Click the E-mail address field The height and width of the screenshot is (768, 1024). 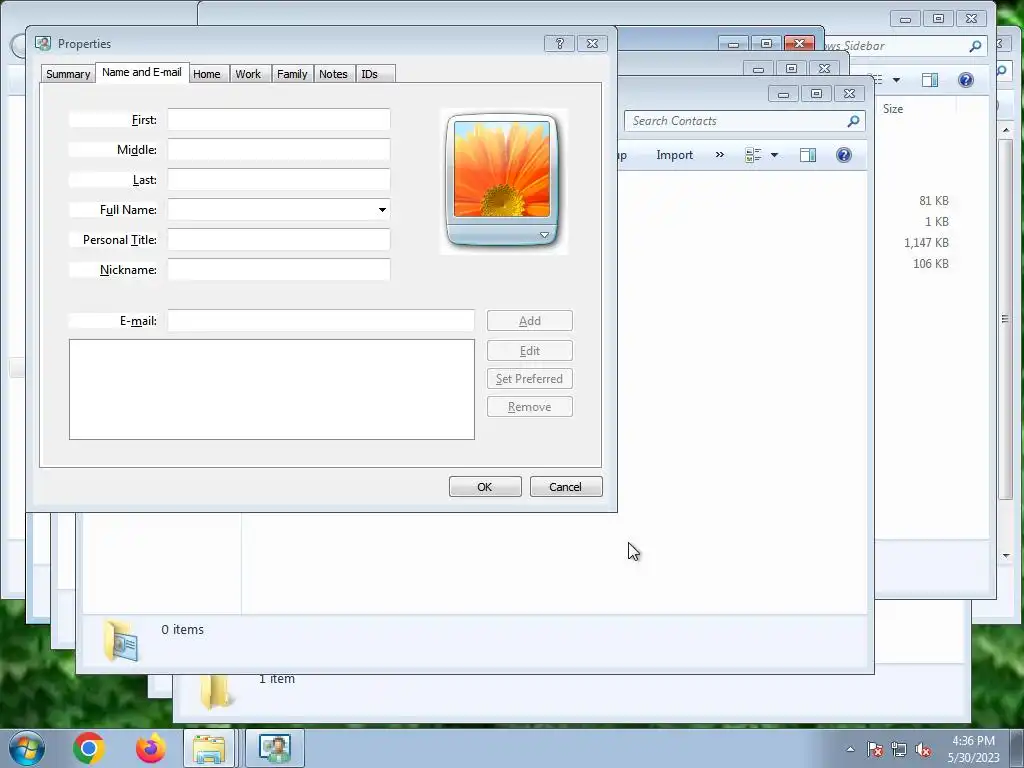pyautogui.click(x=321, y=321)
